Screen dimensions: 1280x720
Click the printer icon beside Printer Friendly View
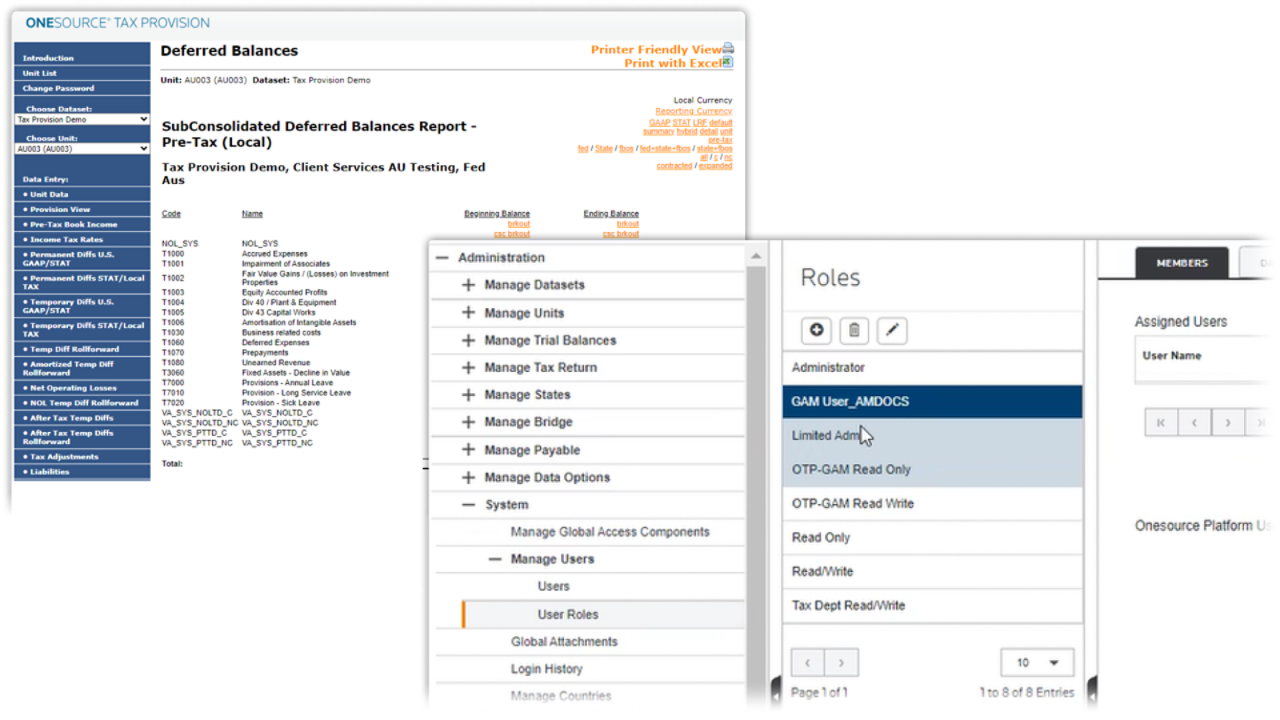(728, 48)
